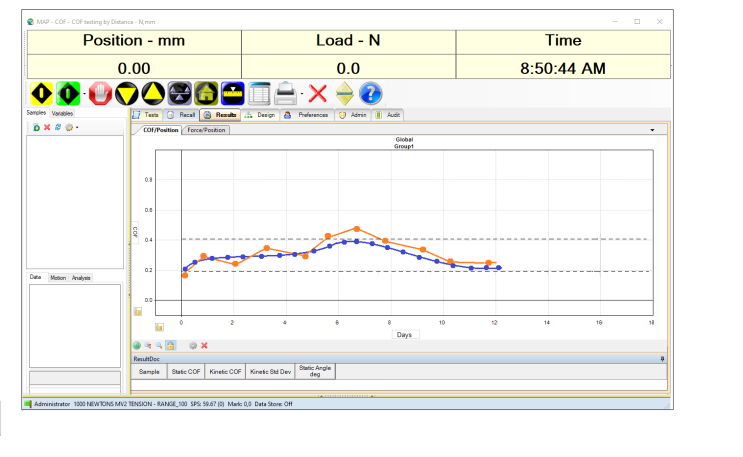Screen dimensions: 743x457
Task: Click the Static COF column header
Action: (x=186, y=371)
